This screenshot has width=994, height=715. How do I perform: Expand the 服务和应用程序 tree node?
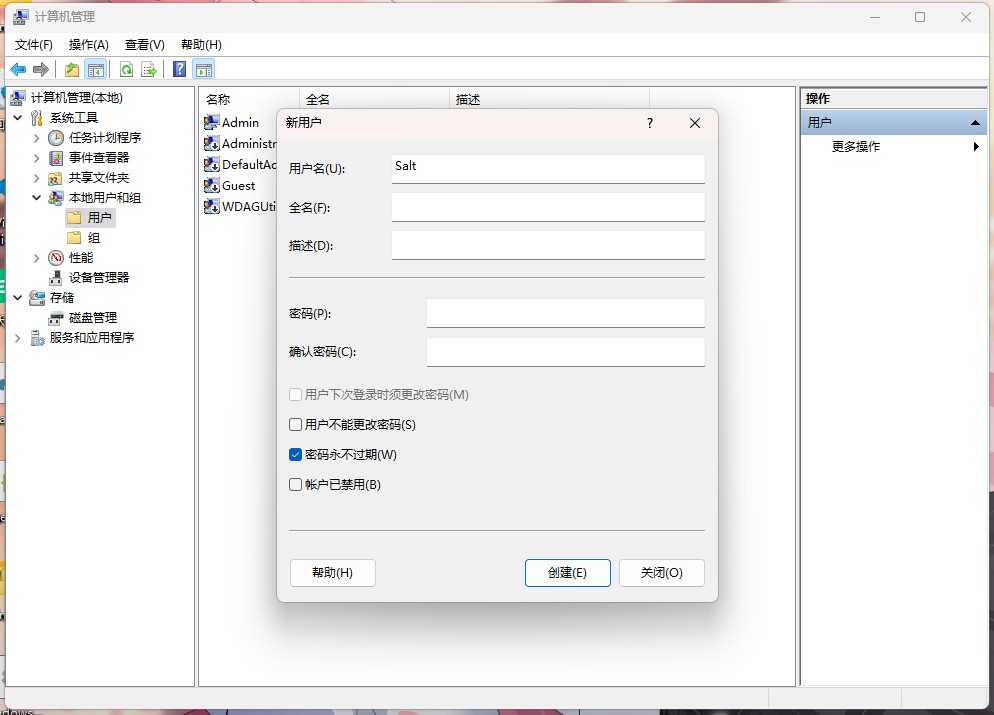[18, 337]
